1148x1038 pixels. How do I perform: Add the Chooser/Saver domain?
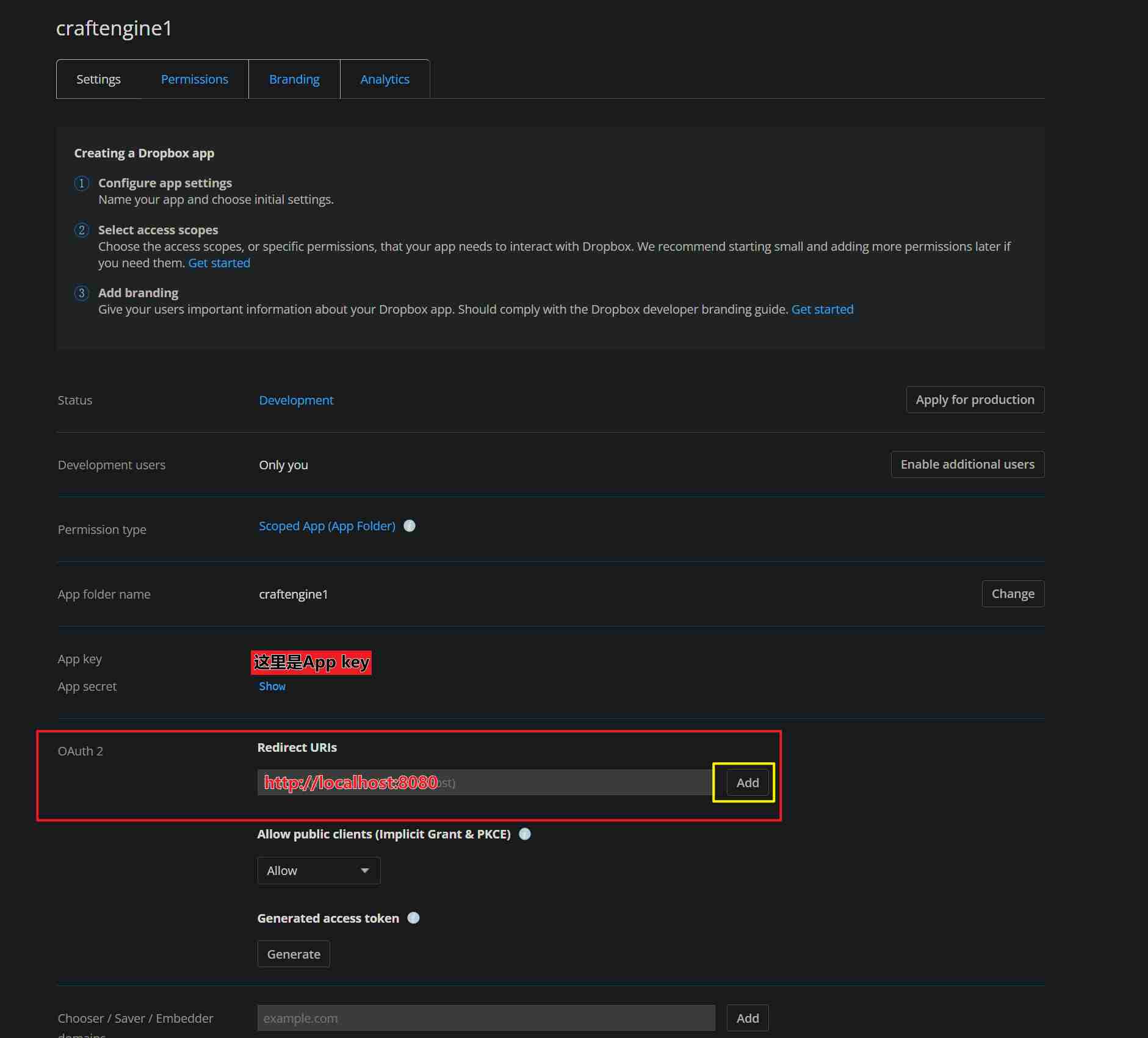(x=748, y=1018)
